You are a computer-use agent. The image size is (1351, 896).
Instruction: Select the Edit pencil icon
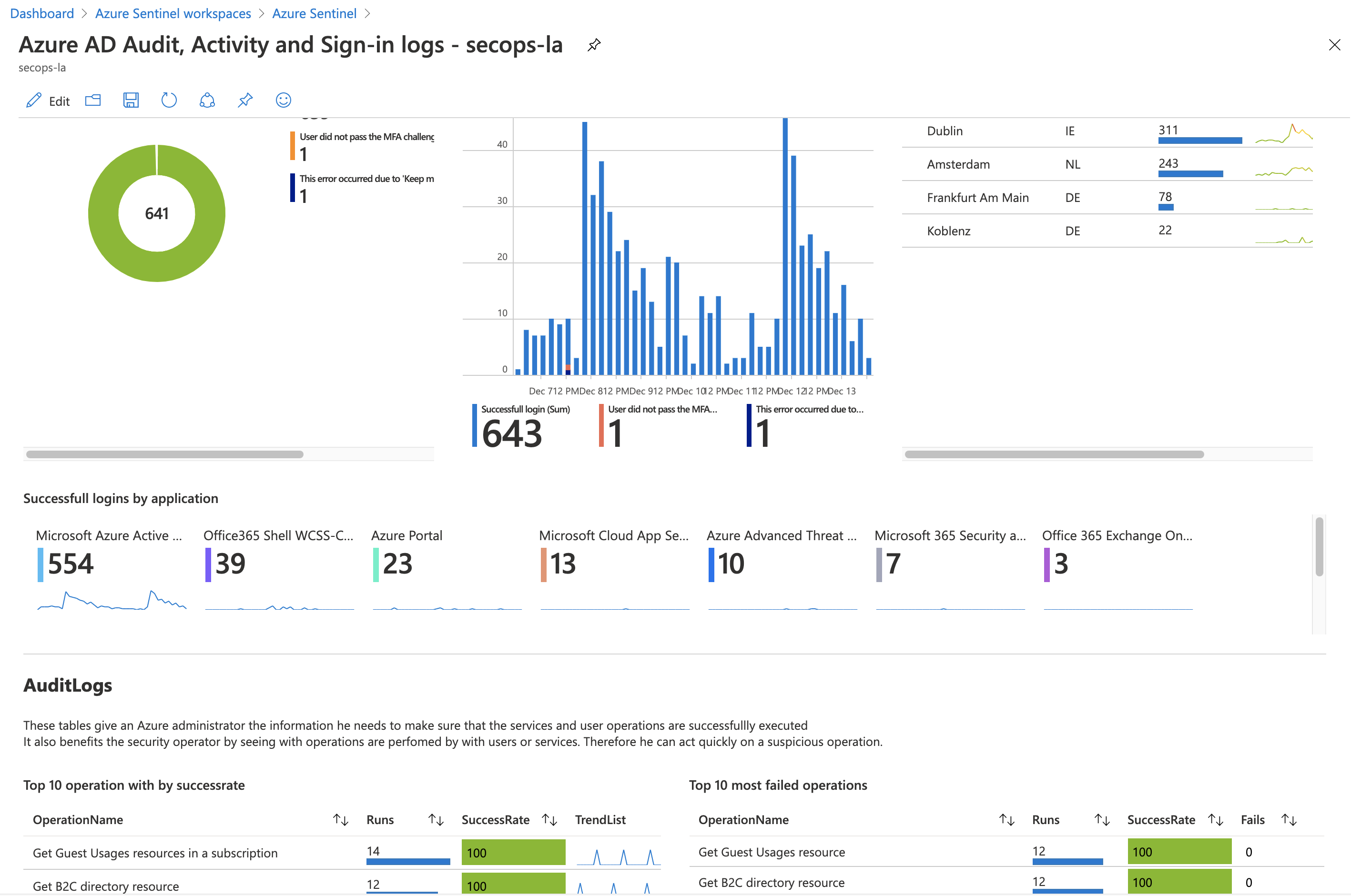coord(34,100)
